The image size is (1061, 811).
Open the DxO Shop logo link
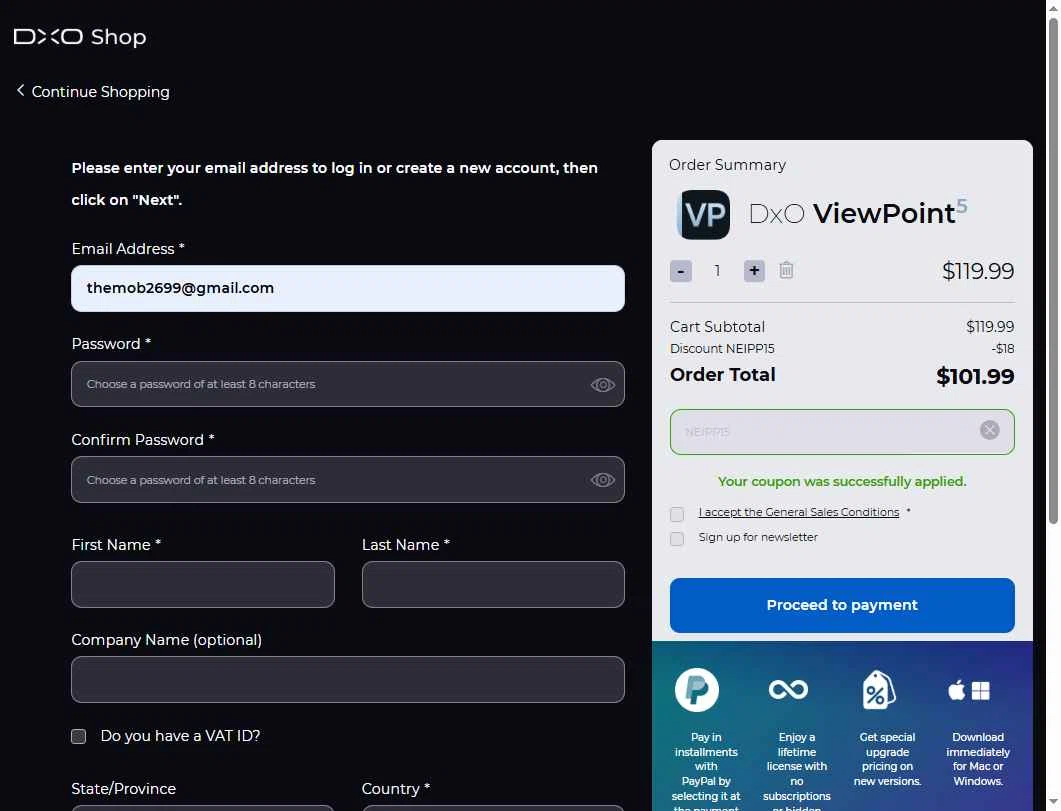pos(80,37)
